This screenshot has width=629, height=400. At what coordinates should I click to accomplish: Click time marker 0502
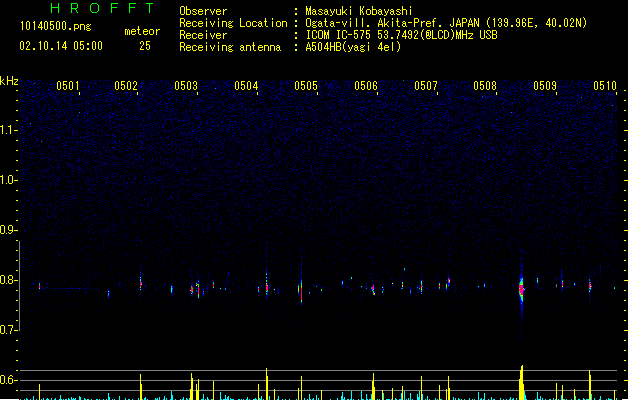click(x=126, y=86)
